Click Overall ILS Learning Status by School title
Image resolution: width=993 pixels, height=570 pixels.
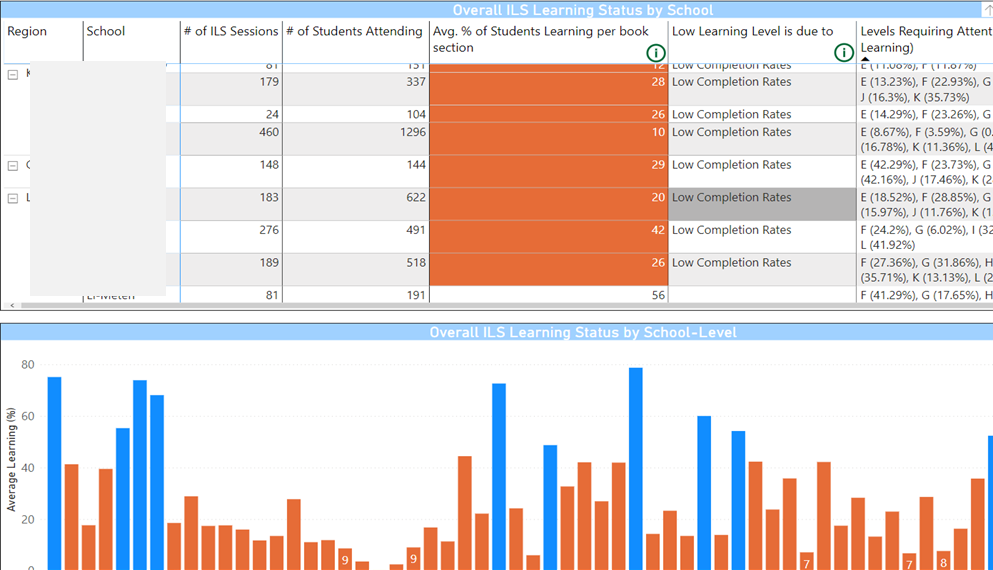[x=583, y=10]
